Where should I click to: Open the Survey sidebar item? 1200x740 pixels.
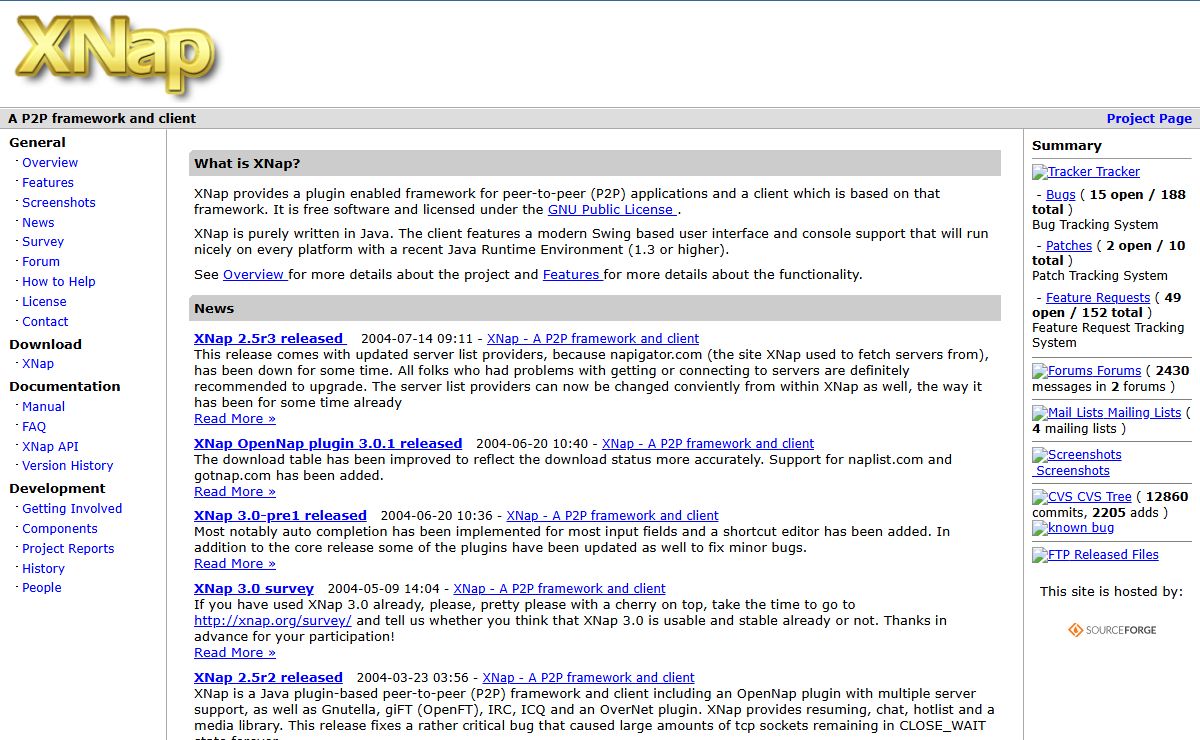(43, 242)
